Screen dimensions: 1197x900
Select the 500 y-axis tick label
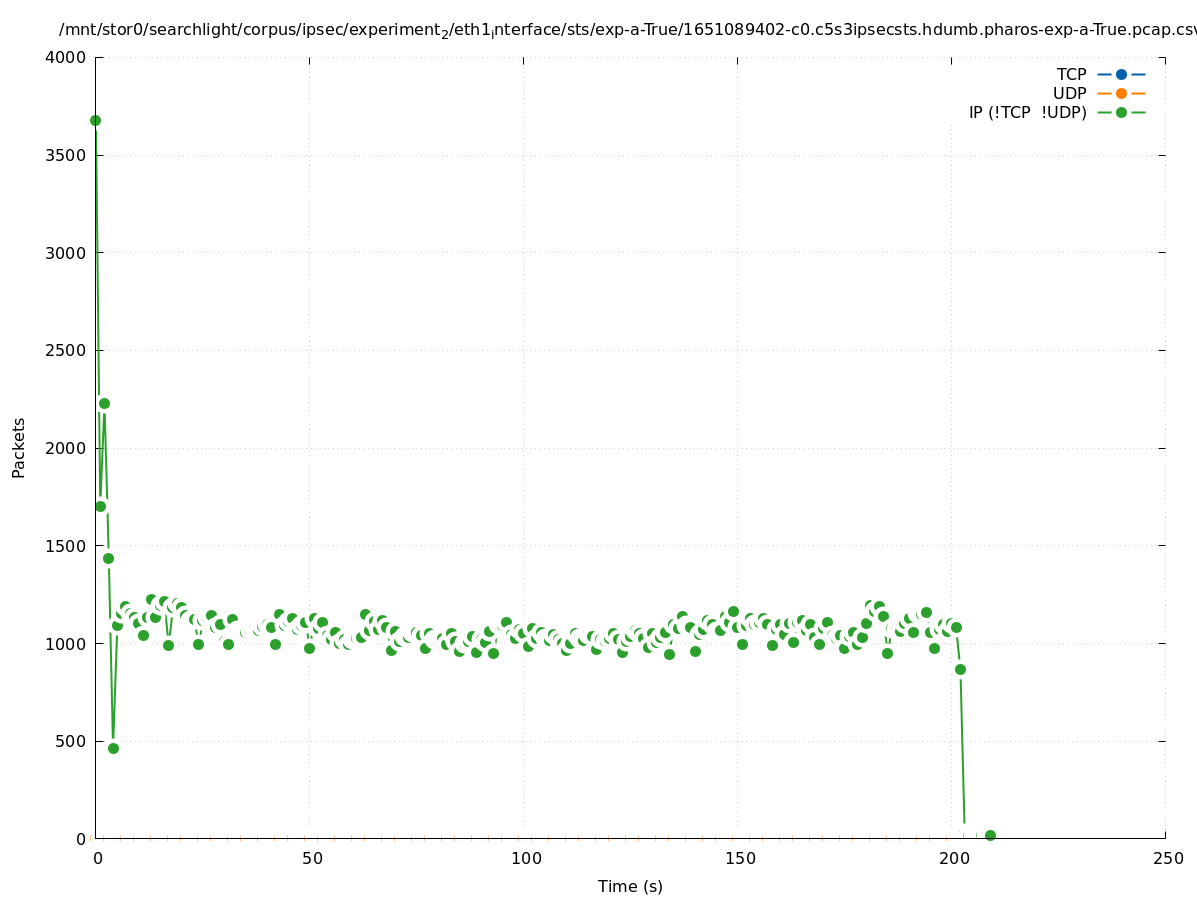pyautogui.click(x=72, y=741)
